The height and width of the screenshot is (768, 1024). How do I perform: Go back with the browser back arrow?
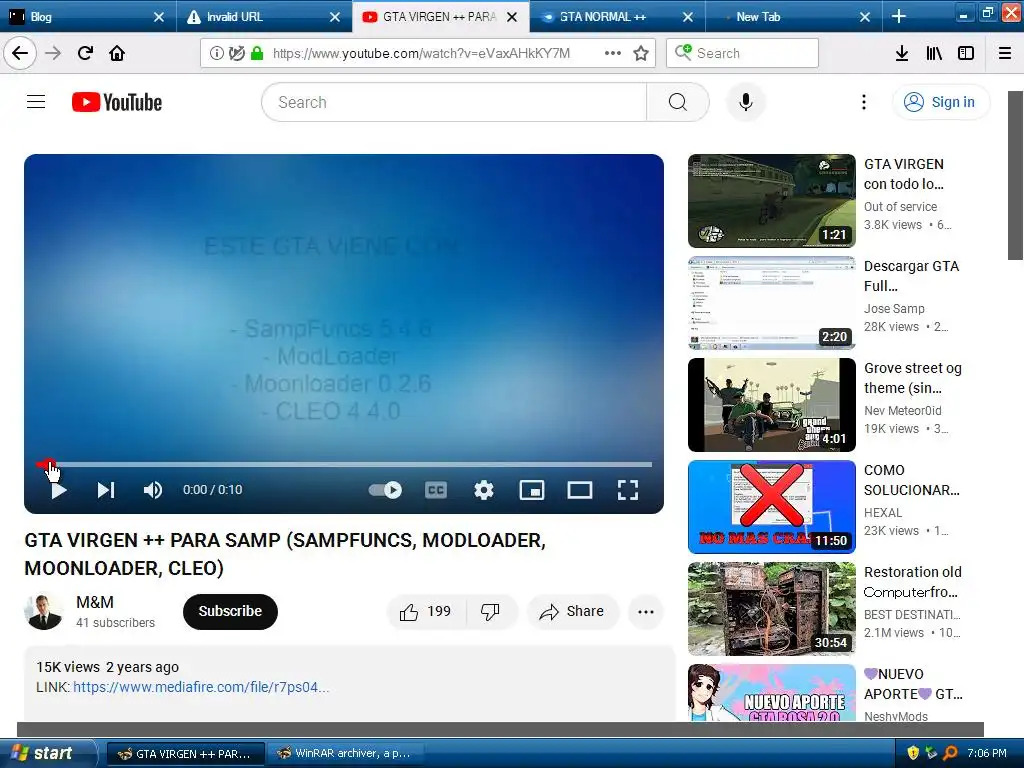20,53
